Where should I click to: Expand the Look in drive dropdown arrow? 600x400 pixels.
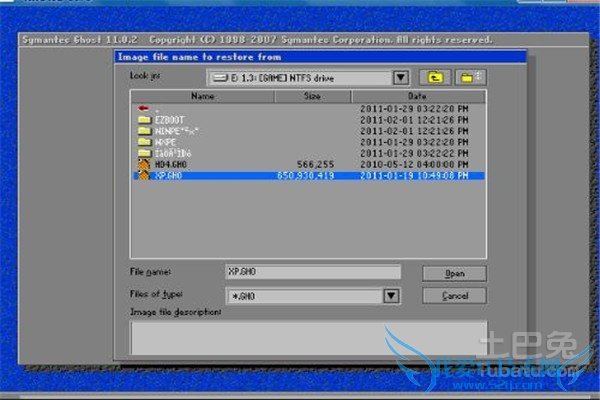coord(401,77)
